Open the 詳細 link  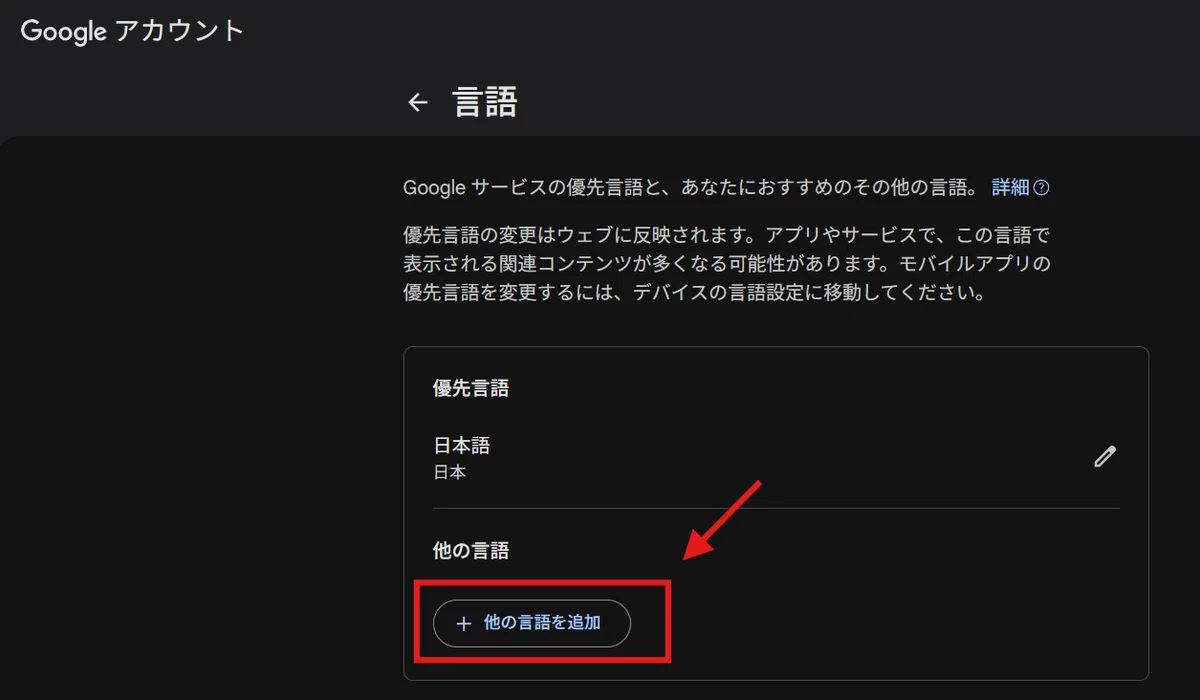click(x=1010, y=187)
